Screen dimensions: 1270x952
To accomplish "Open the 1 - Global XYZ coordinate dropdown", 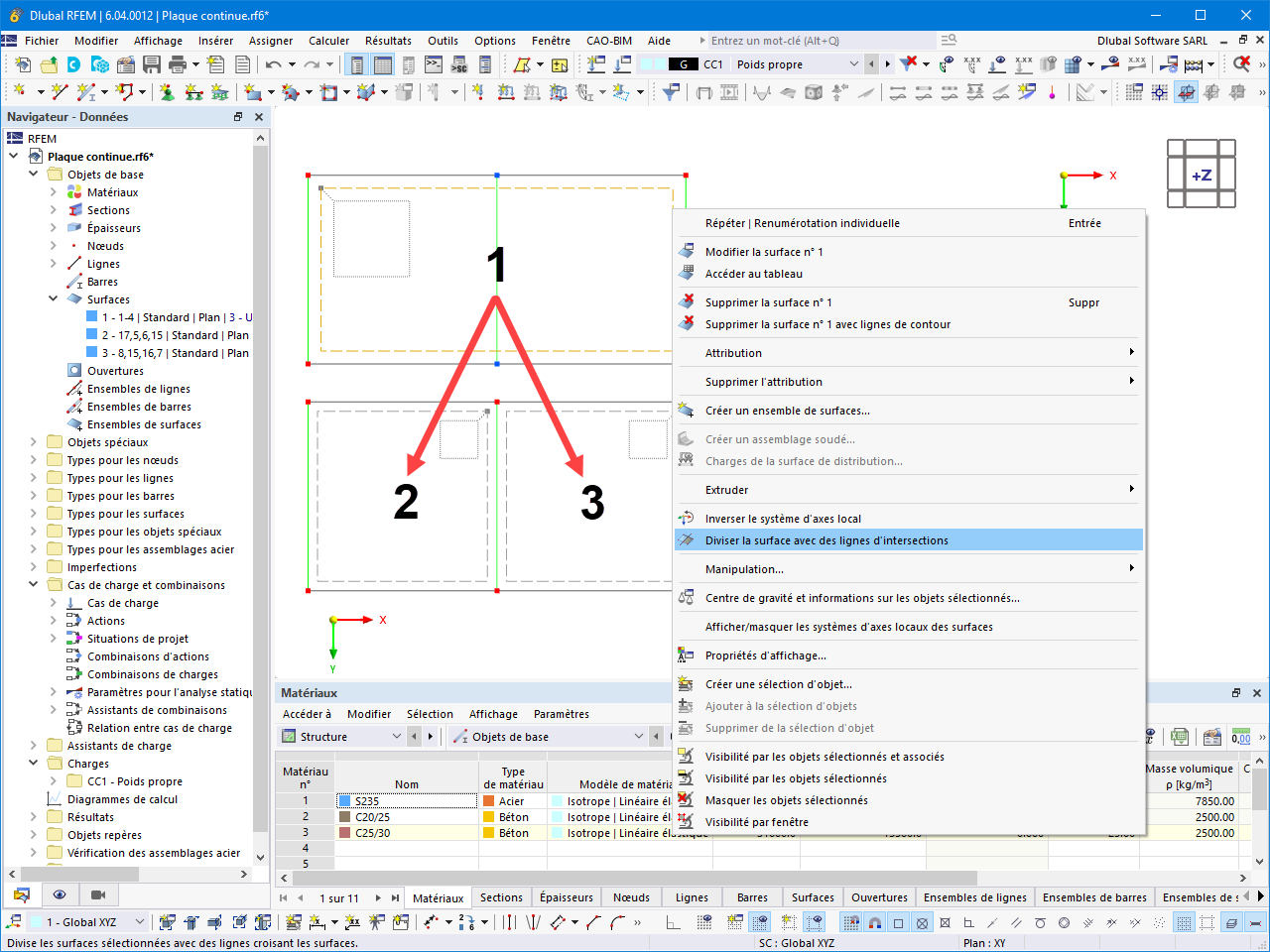I will pyautogui.click(x=140, y=922).
